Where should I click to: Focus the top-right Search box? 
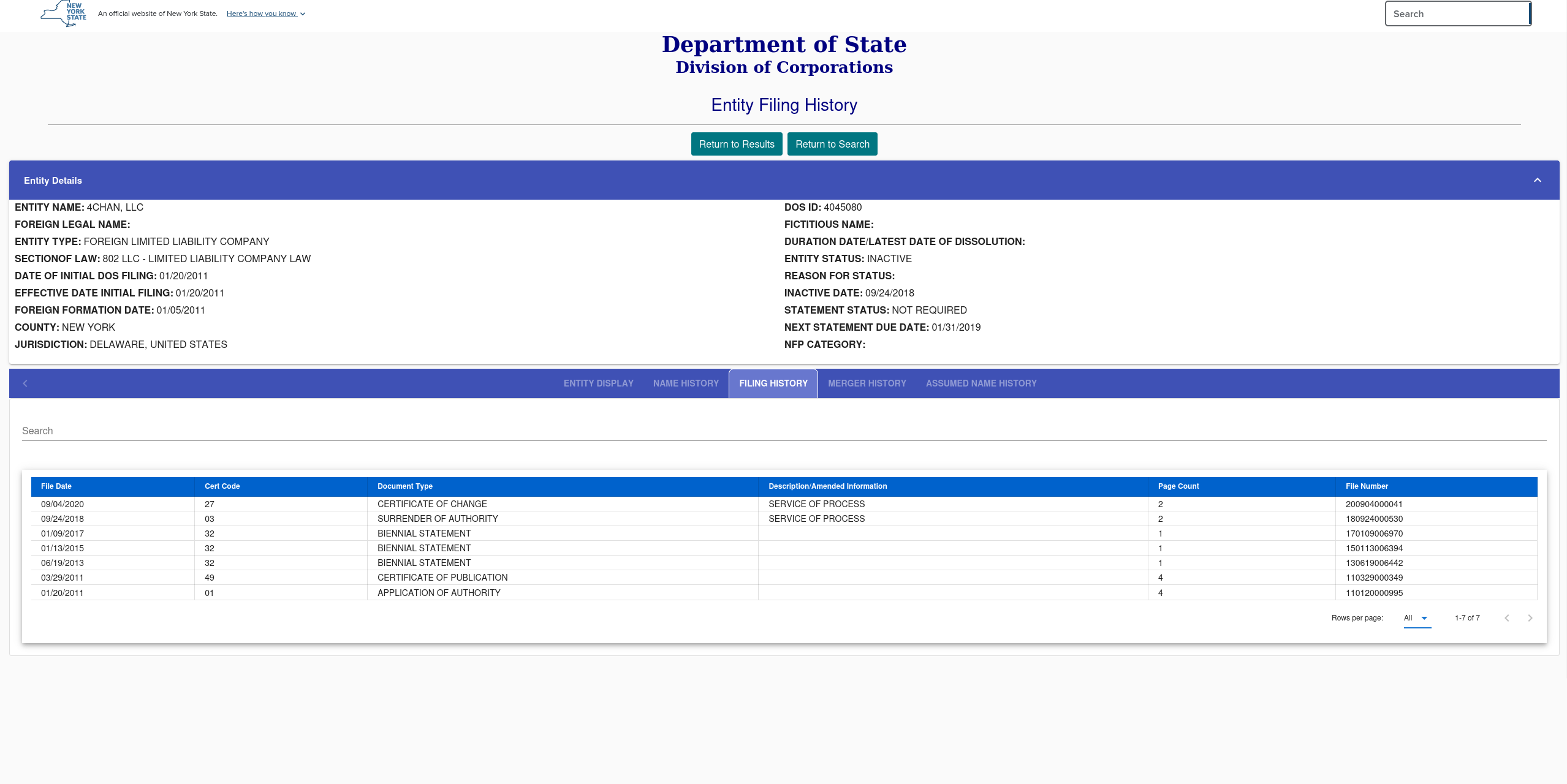click(x=1457, y=13)
